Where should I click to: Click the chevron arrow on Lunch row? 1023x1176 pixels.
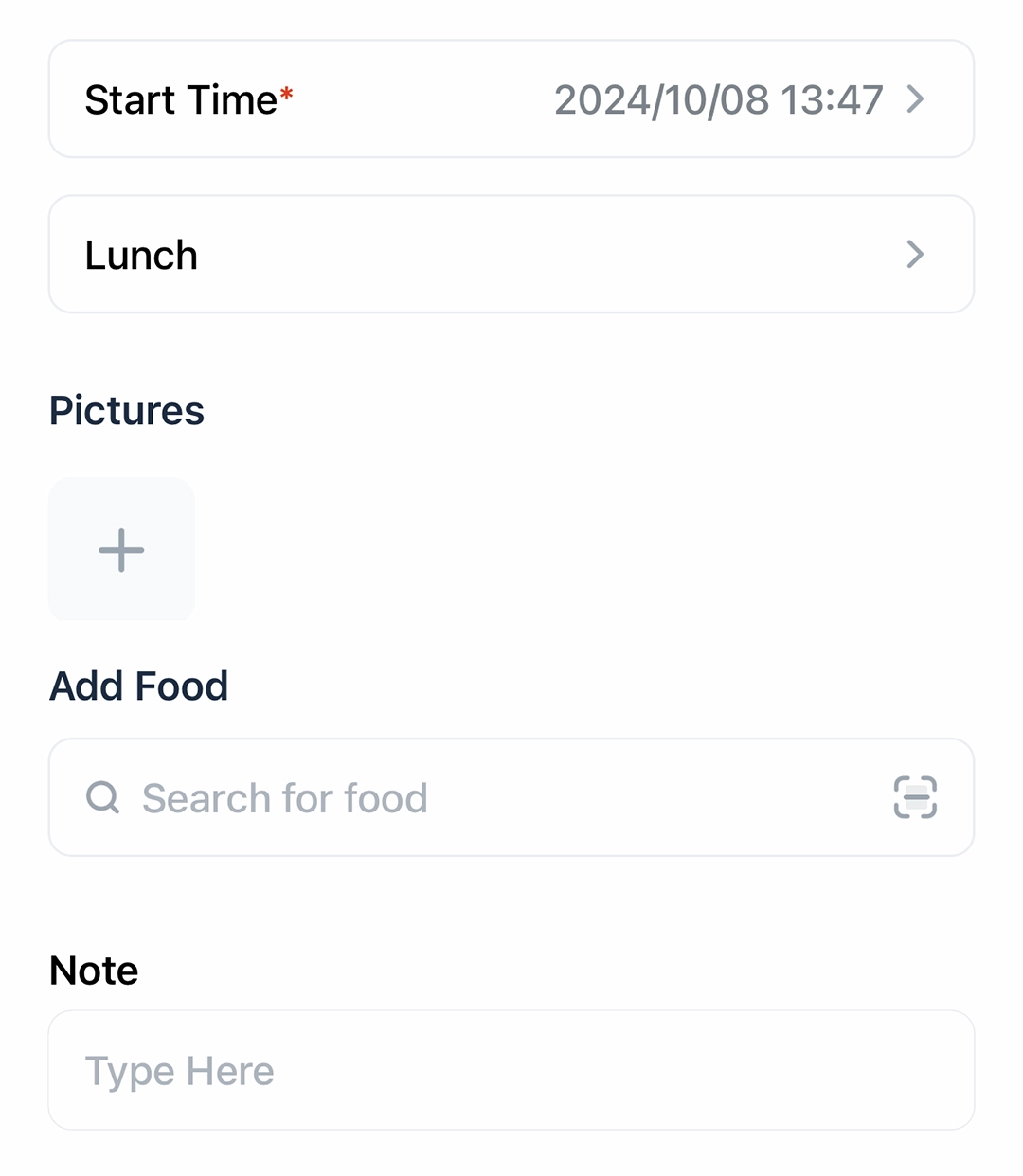(x=915, y=254)
